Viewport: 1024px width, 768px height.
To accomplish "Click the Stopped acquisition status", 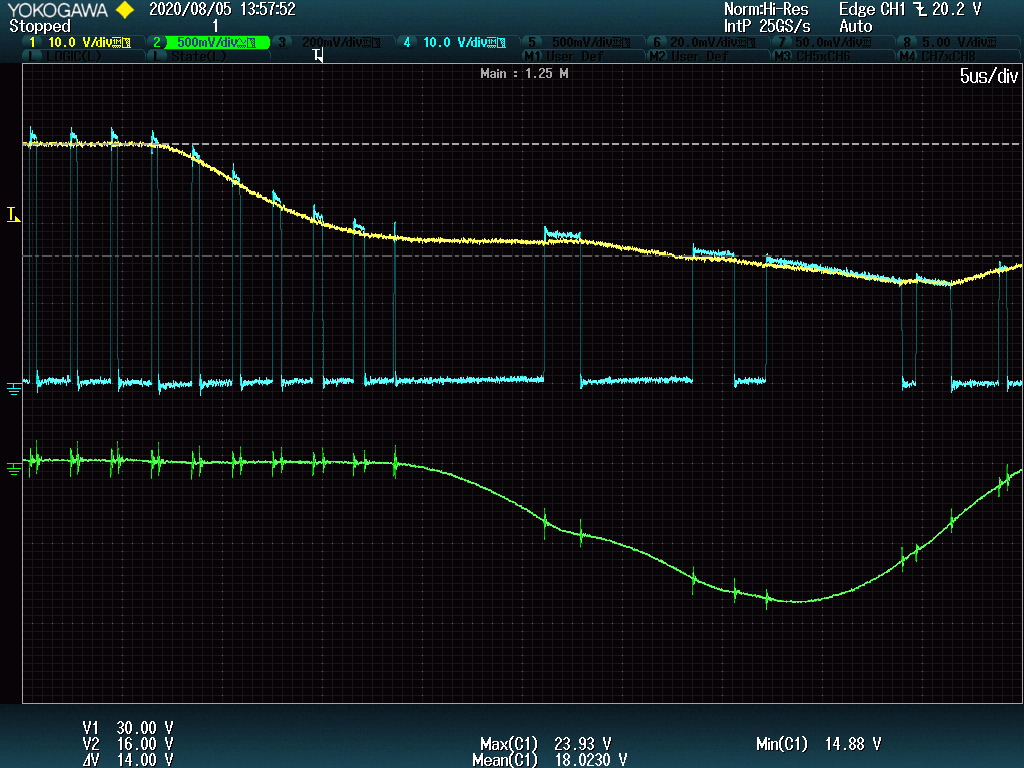I will [x=40, y=27].
